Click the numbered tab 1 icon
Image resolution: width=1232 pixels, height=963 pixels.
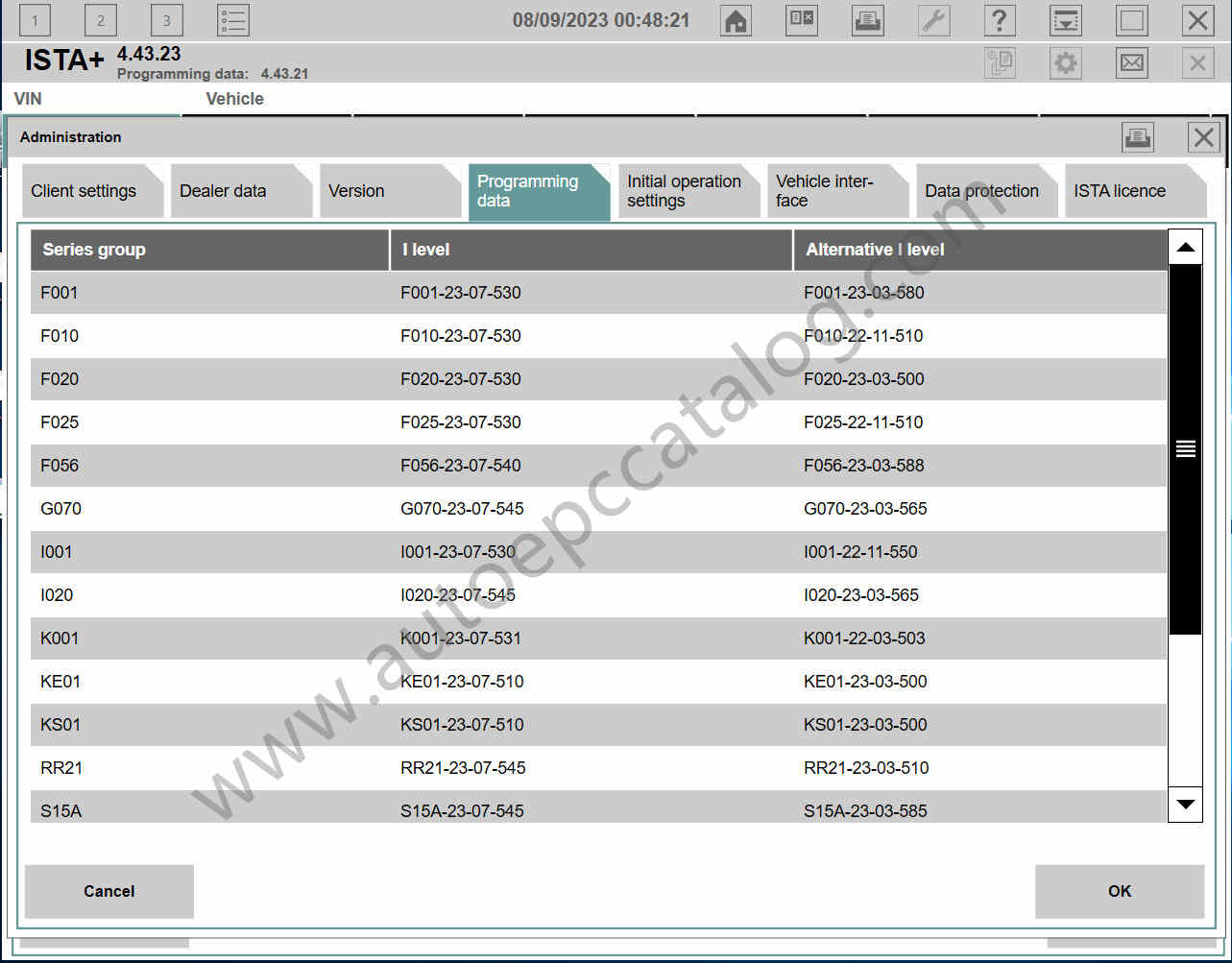(x=36, y=20)
